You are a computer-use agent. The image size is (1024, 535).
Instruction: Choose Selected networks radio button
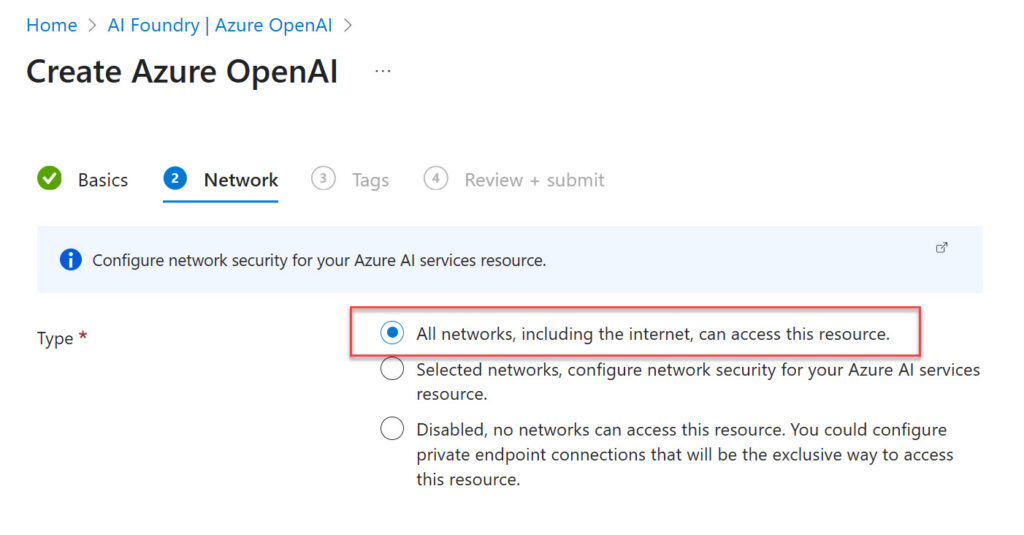point(392,368)
